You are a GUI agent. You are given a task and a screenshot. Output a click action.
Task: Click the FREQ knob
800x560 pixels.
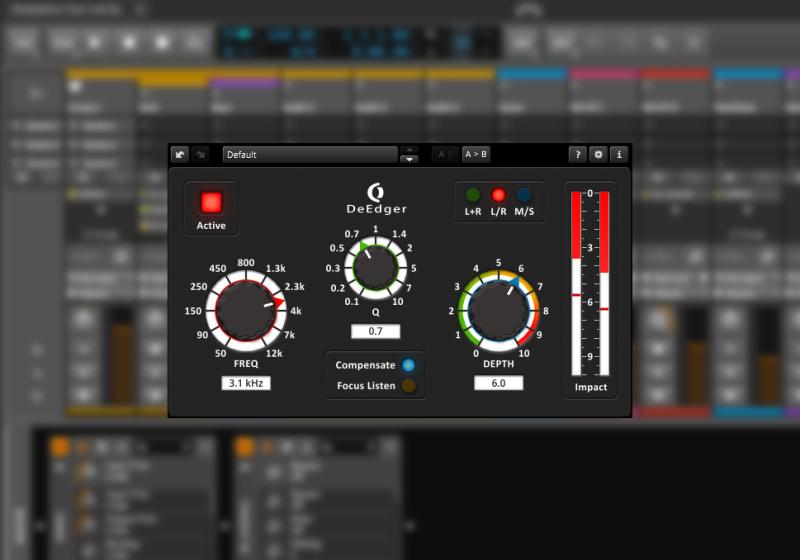click(x=245, y=311)
